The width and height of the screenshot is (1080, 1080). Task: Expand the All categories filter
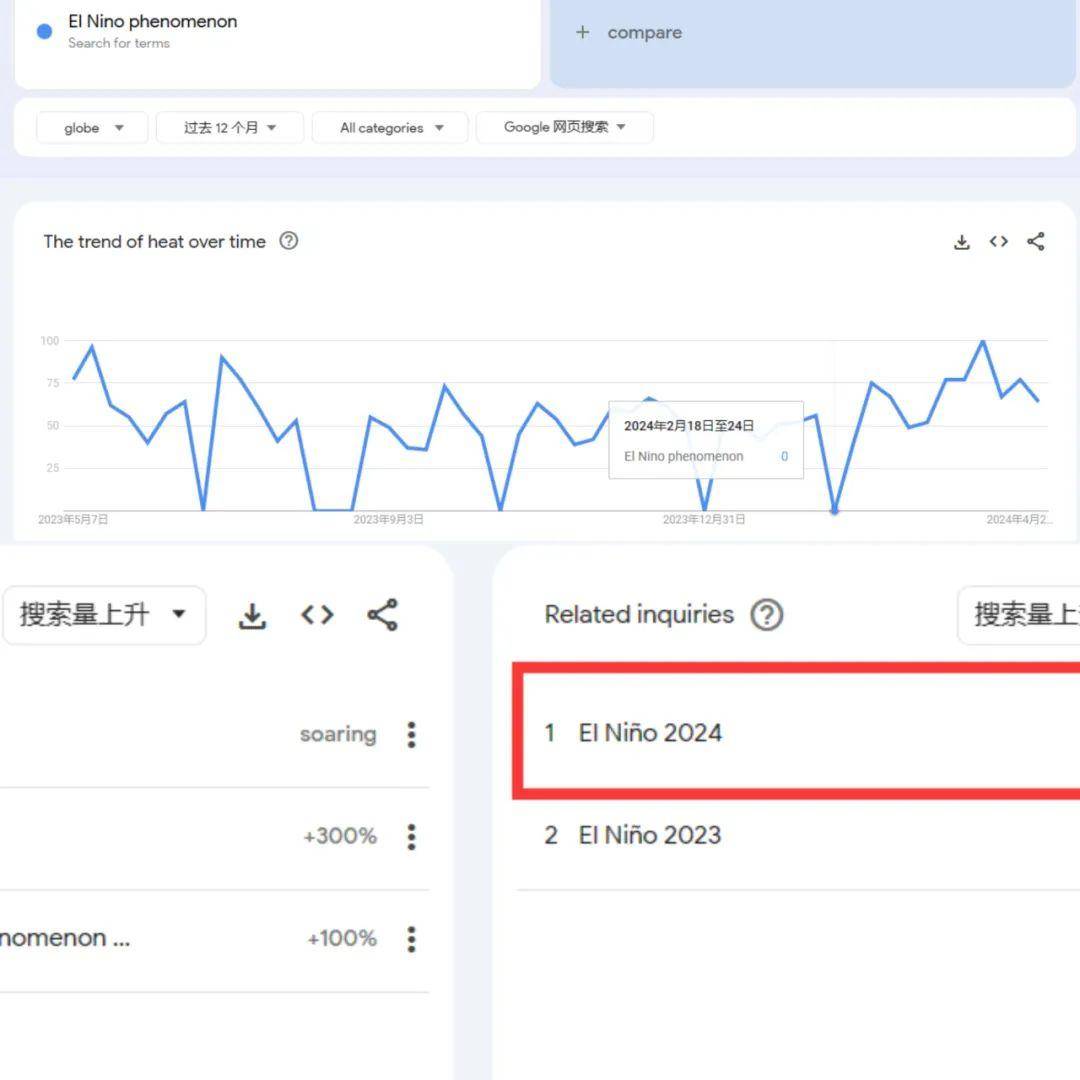(x=389, y=127)
